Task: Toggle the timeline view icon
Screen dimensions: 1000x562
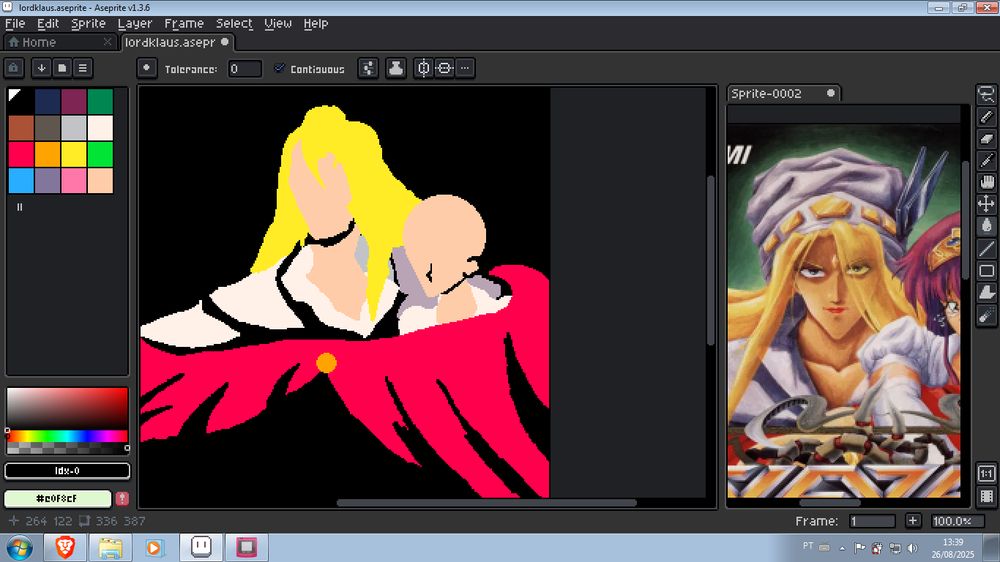Action: click(x=987, y=496)
